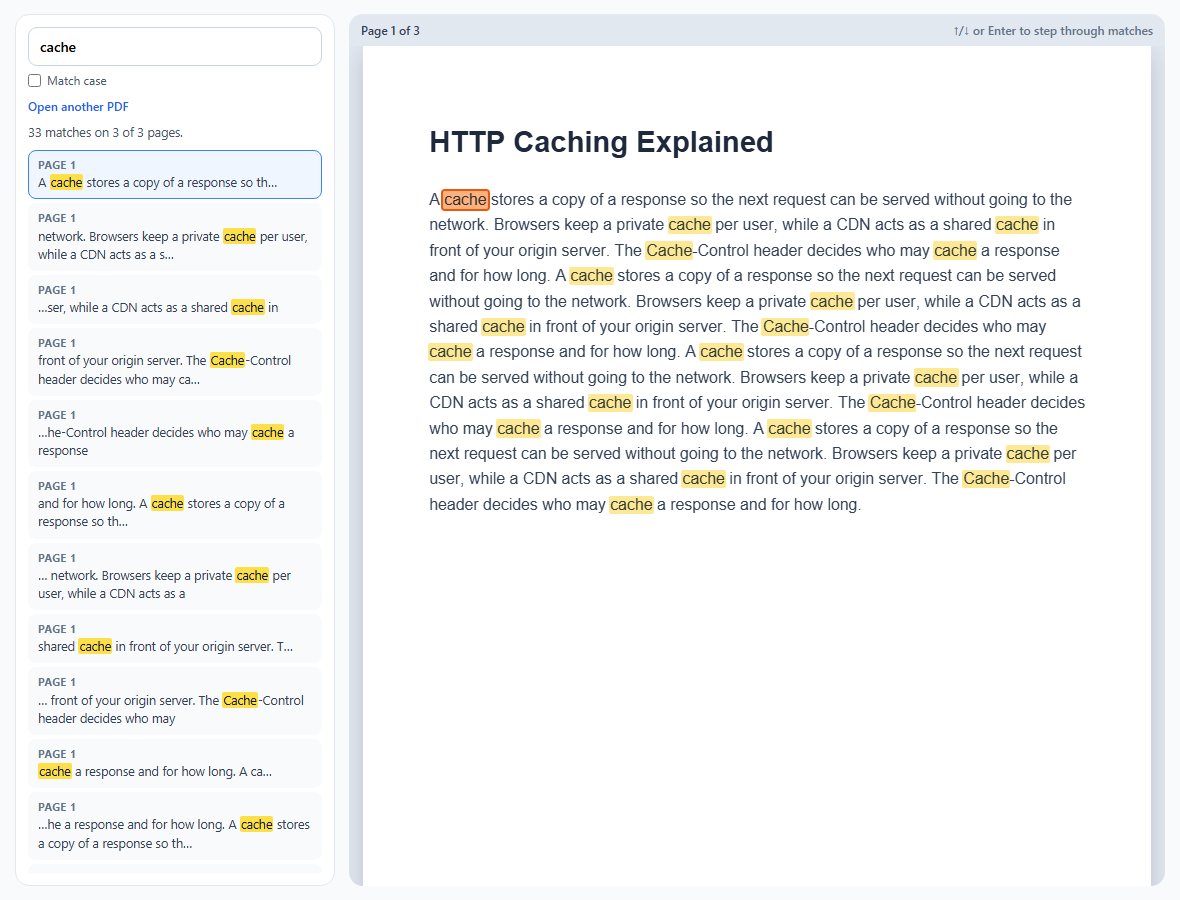Enable the Match case checkbox

click(x=35, y=81)
